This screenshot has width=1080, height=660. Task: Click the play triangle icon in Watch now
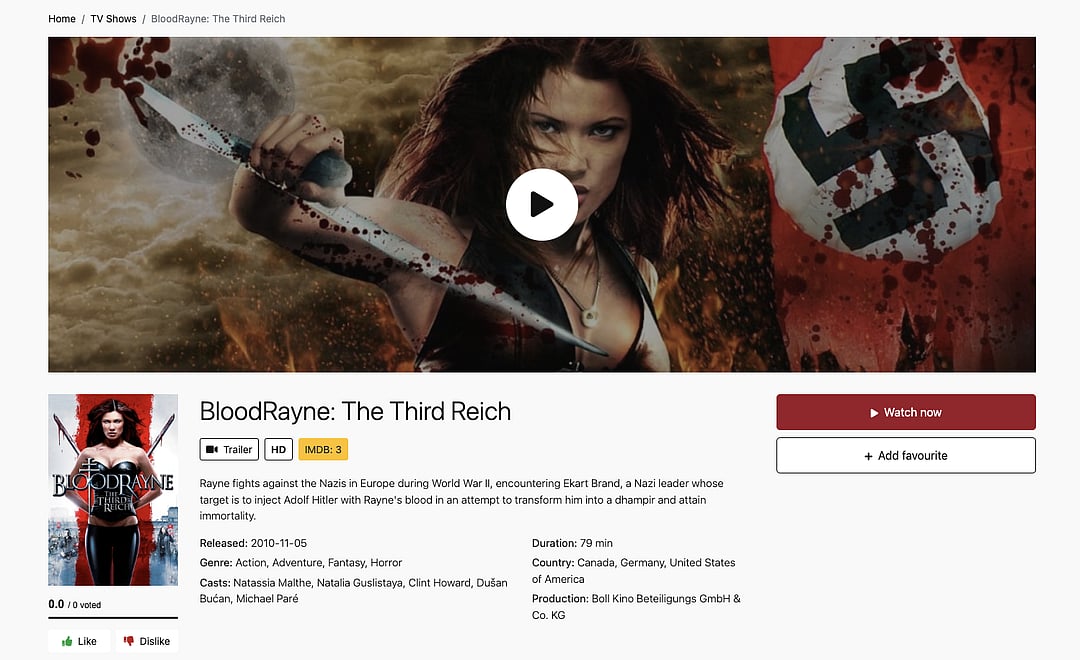874,413
